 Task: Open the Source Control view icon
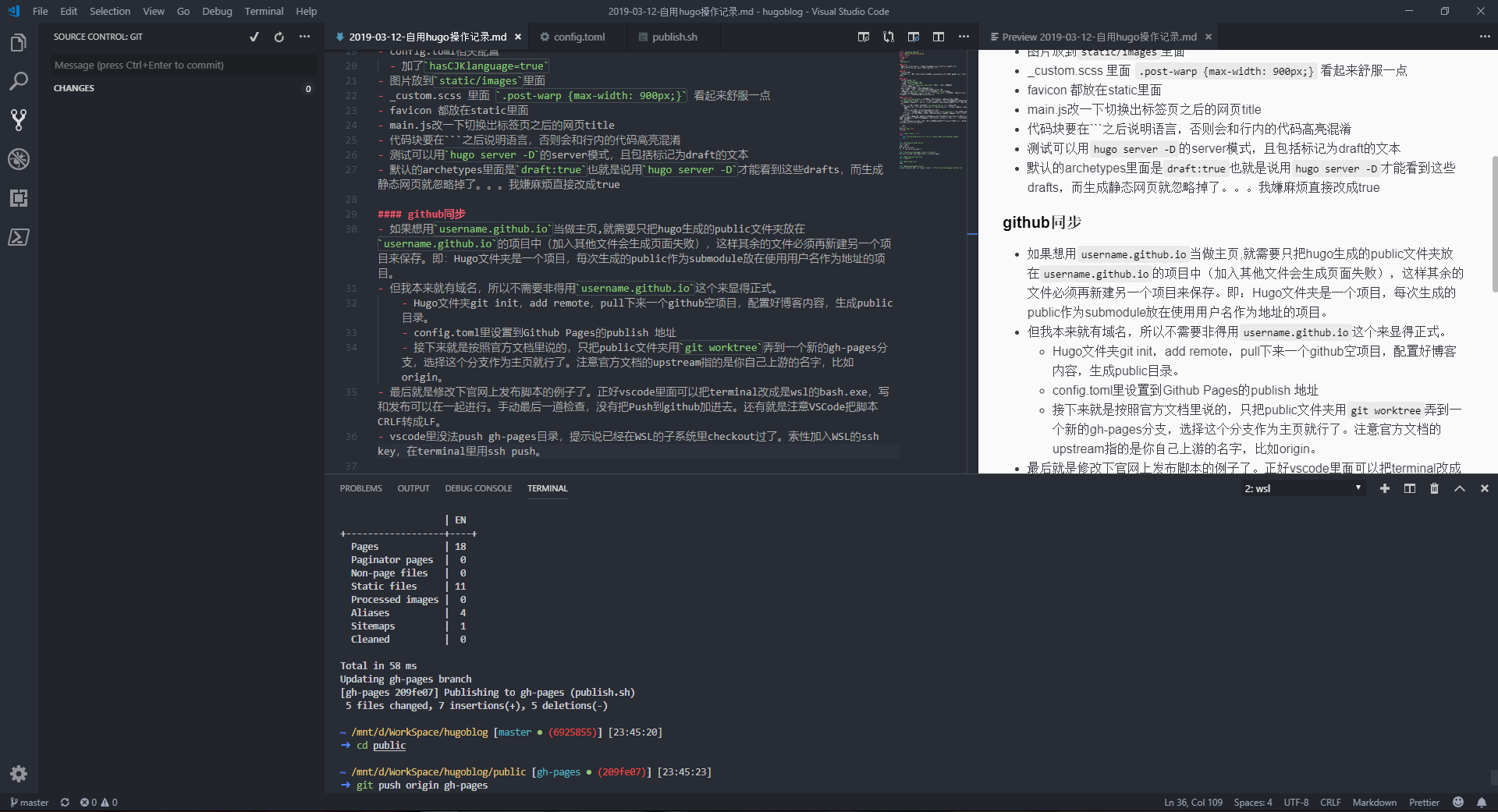tap(19, 120)
